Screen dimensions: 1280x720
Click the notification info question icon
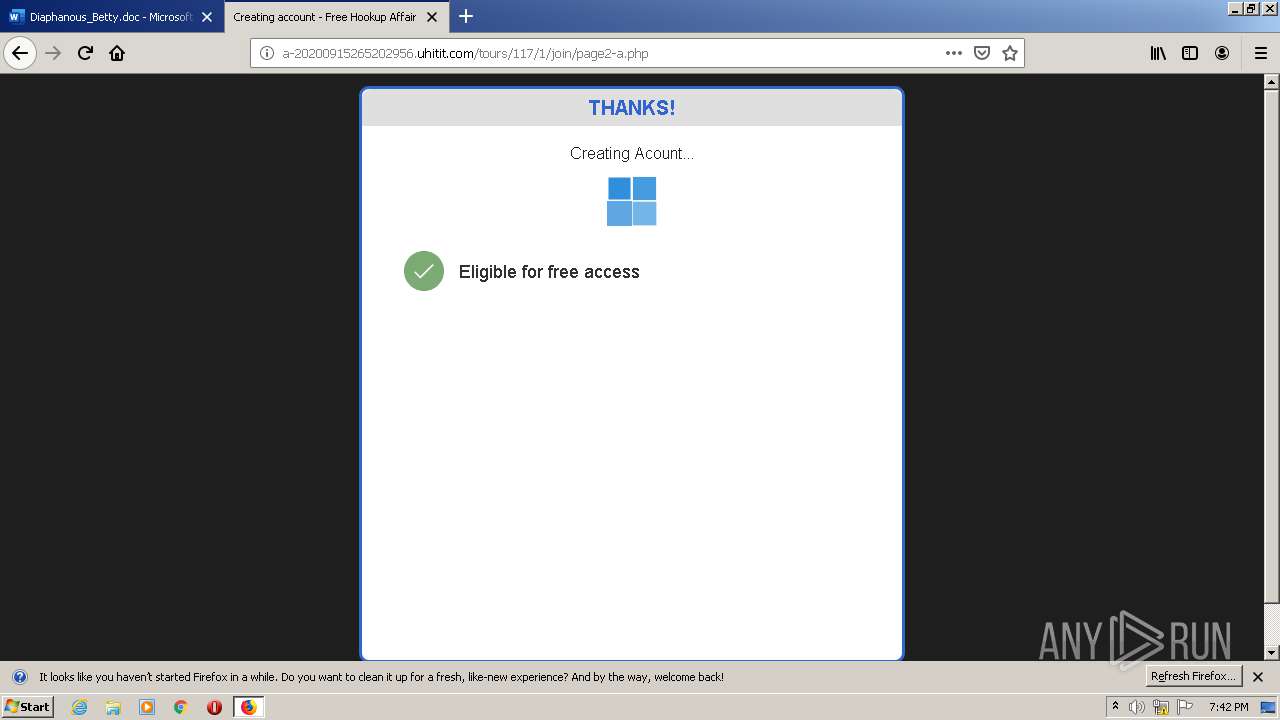click(19, 677)
